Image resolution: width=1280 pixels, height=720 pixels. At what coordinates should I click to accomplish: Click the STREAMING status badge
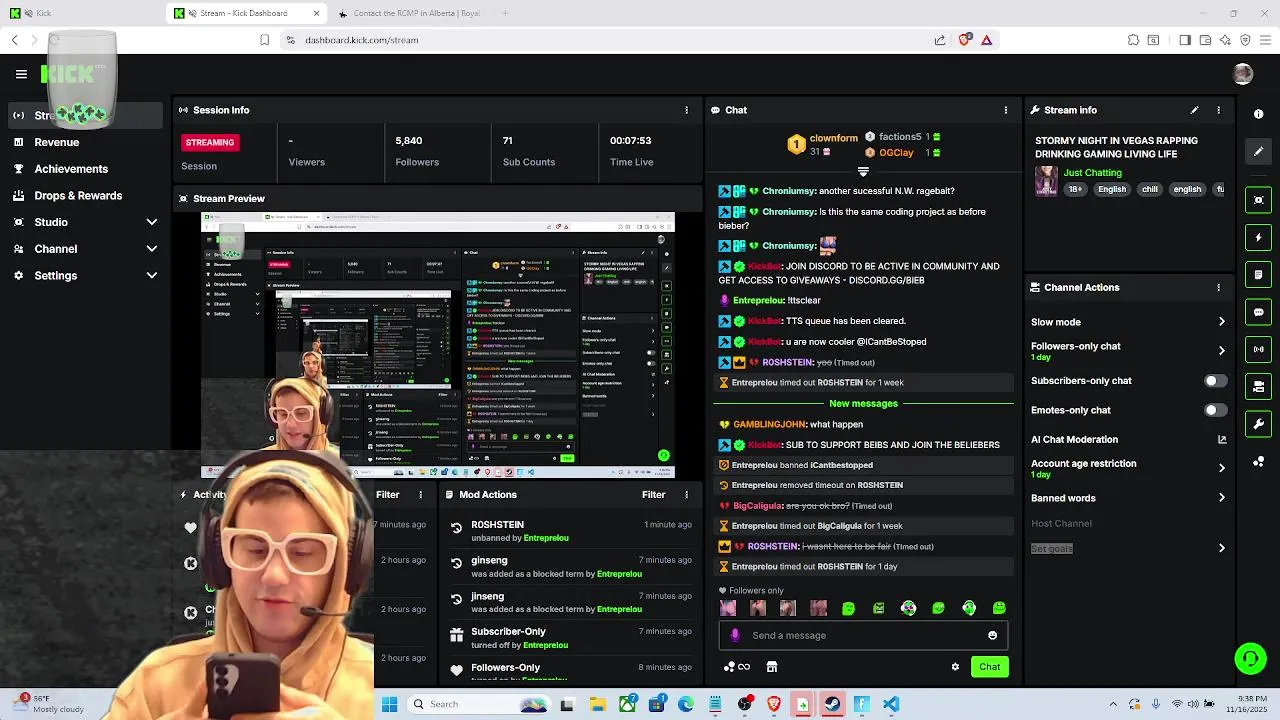pyautogui.click(x=210, y=142)
